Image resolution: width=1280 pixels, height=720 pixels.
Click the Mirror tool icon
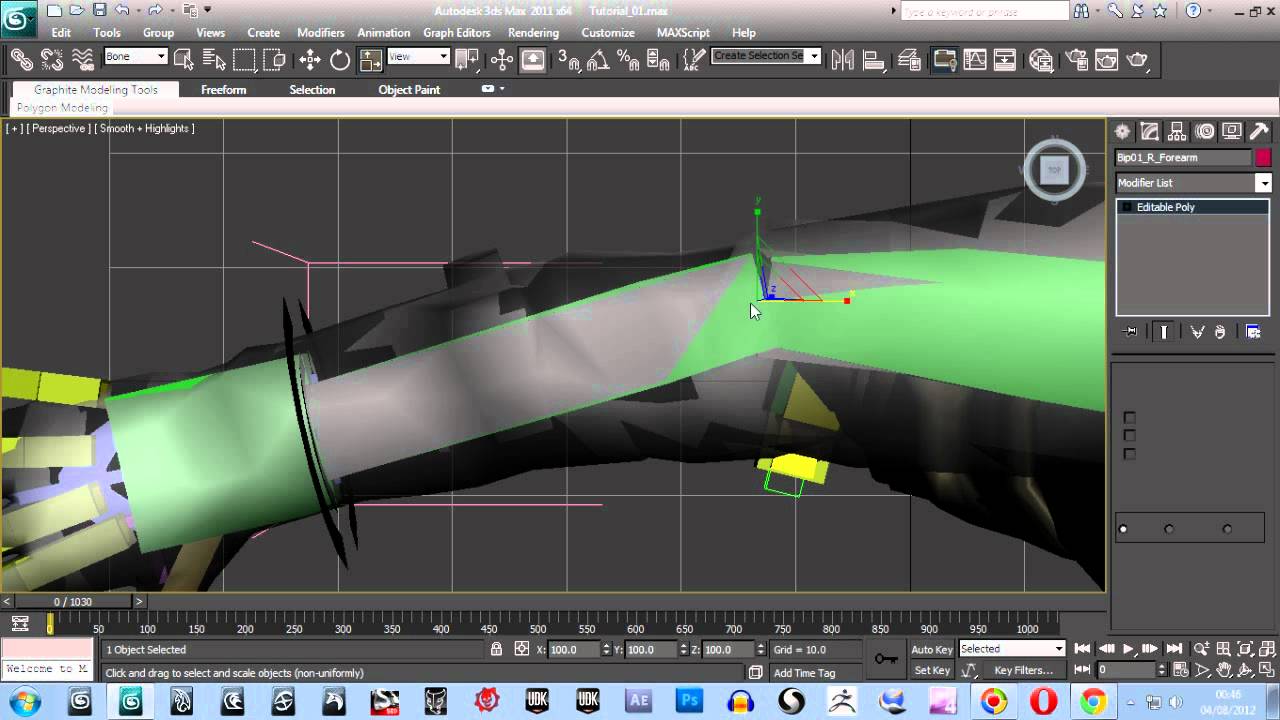[x=843, y=60]
